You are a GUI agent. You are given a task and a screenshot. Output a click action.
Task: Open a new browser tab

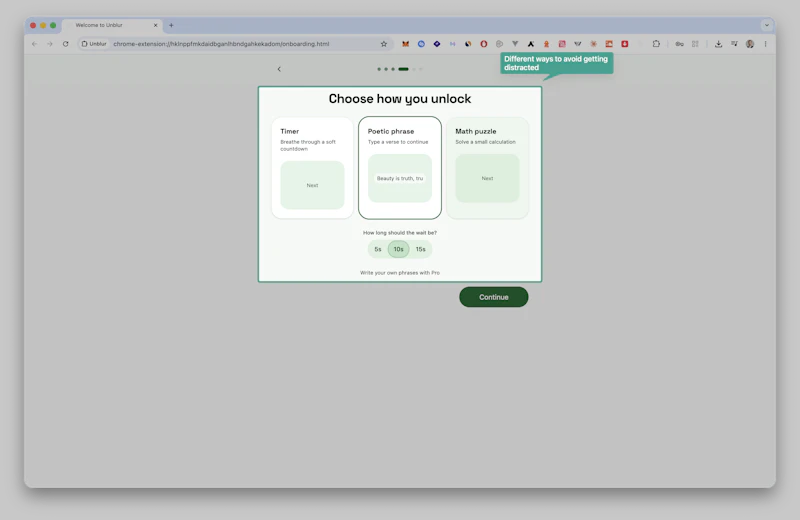click(171, 25)
